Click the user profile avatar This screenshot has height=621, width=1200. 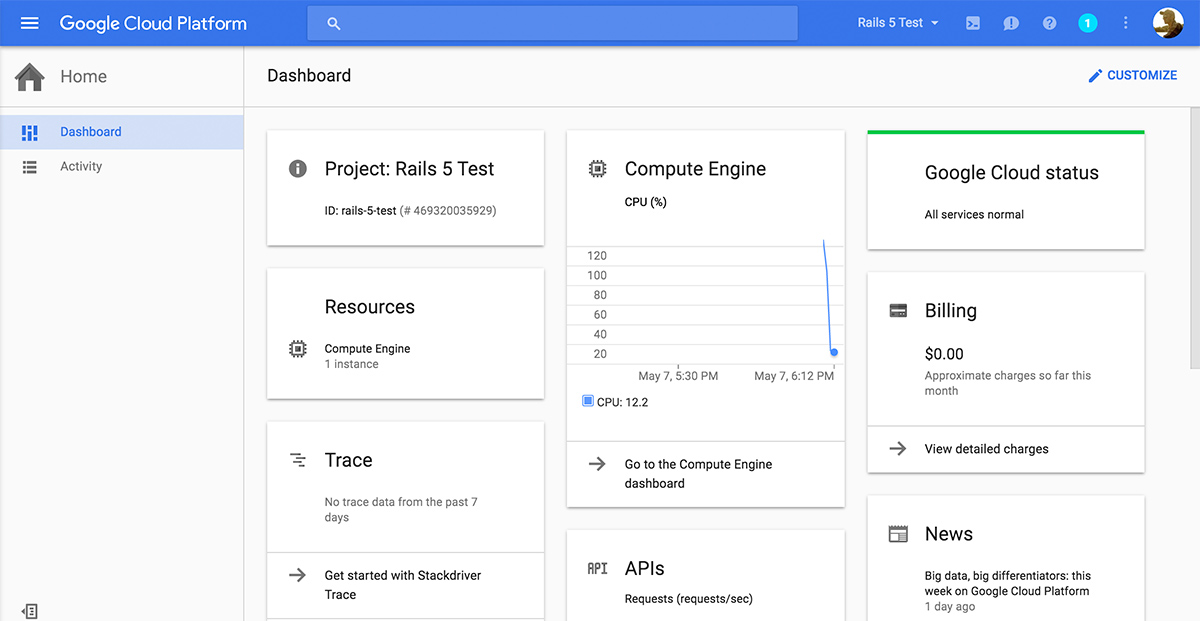[1168, 23]
